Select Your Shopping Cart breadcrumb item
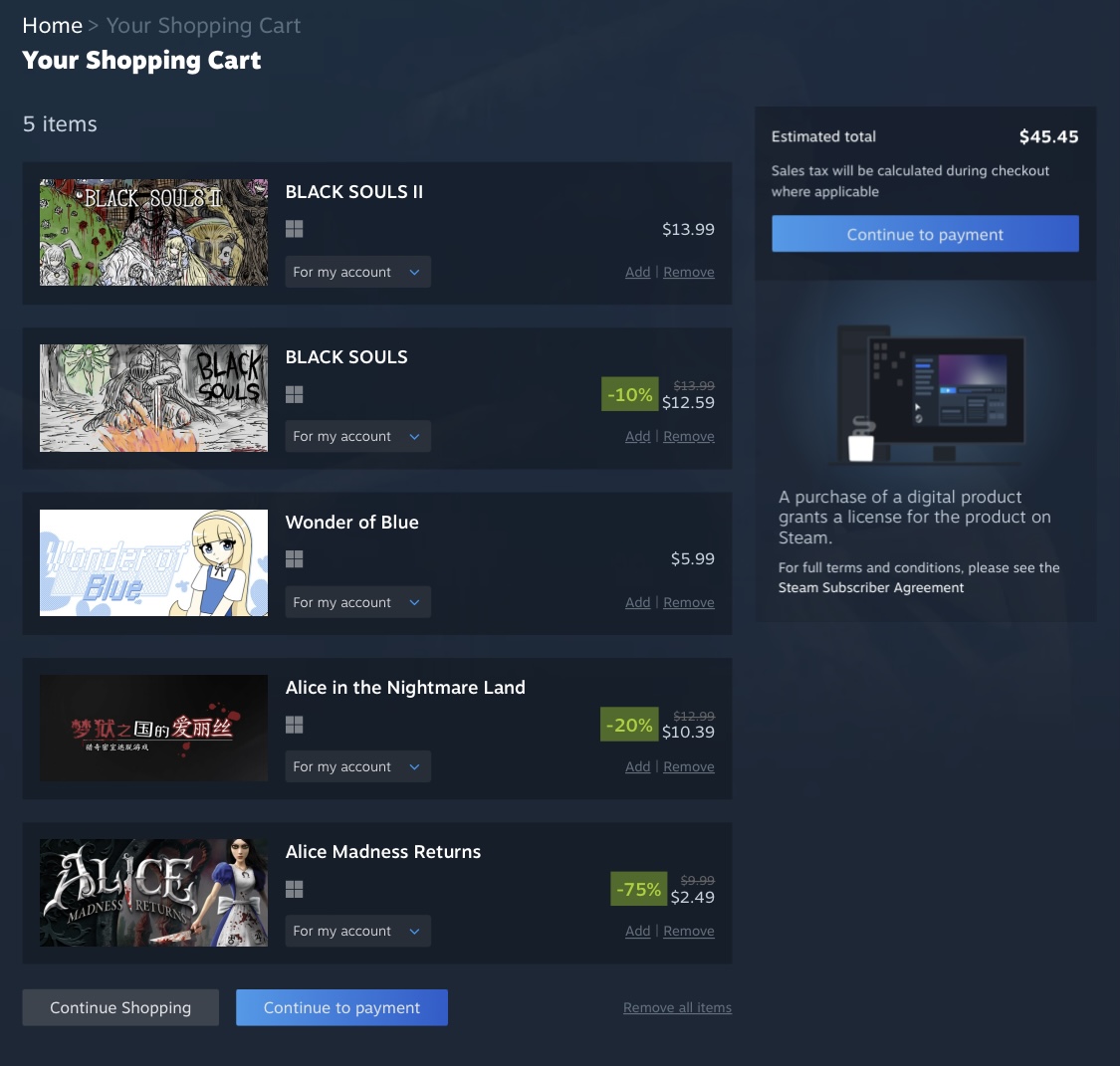Viewport: 1120px width, 1066px height. pos(203,26)
